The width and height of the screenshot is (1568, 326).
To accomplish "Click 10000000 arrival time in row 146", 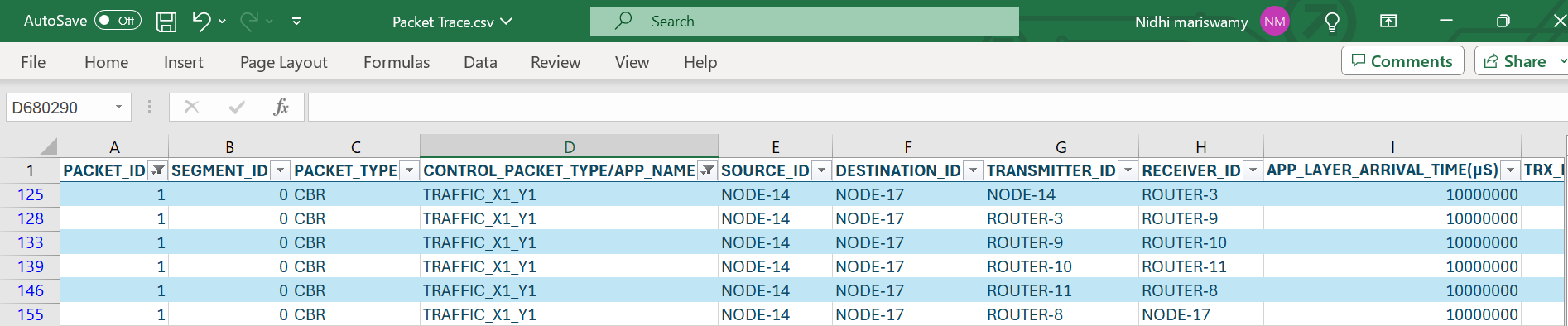I will 1392,290.
